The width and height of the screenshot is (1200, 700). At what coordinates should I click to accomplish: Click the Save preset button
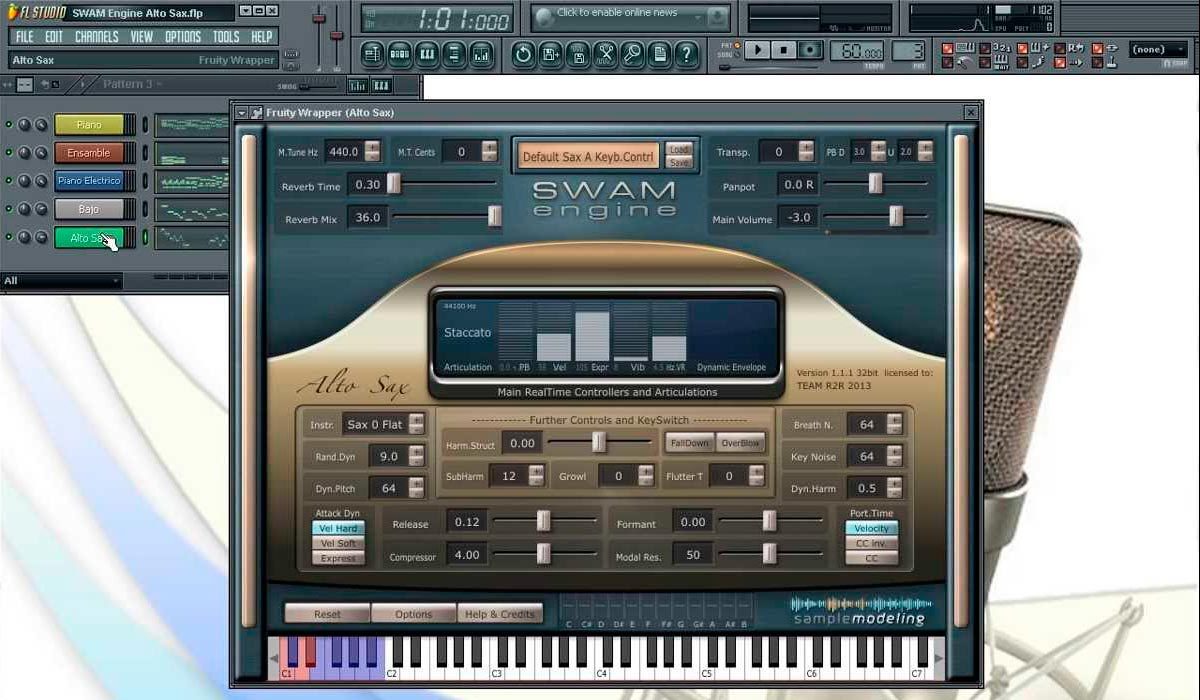point(679,162)
